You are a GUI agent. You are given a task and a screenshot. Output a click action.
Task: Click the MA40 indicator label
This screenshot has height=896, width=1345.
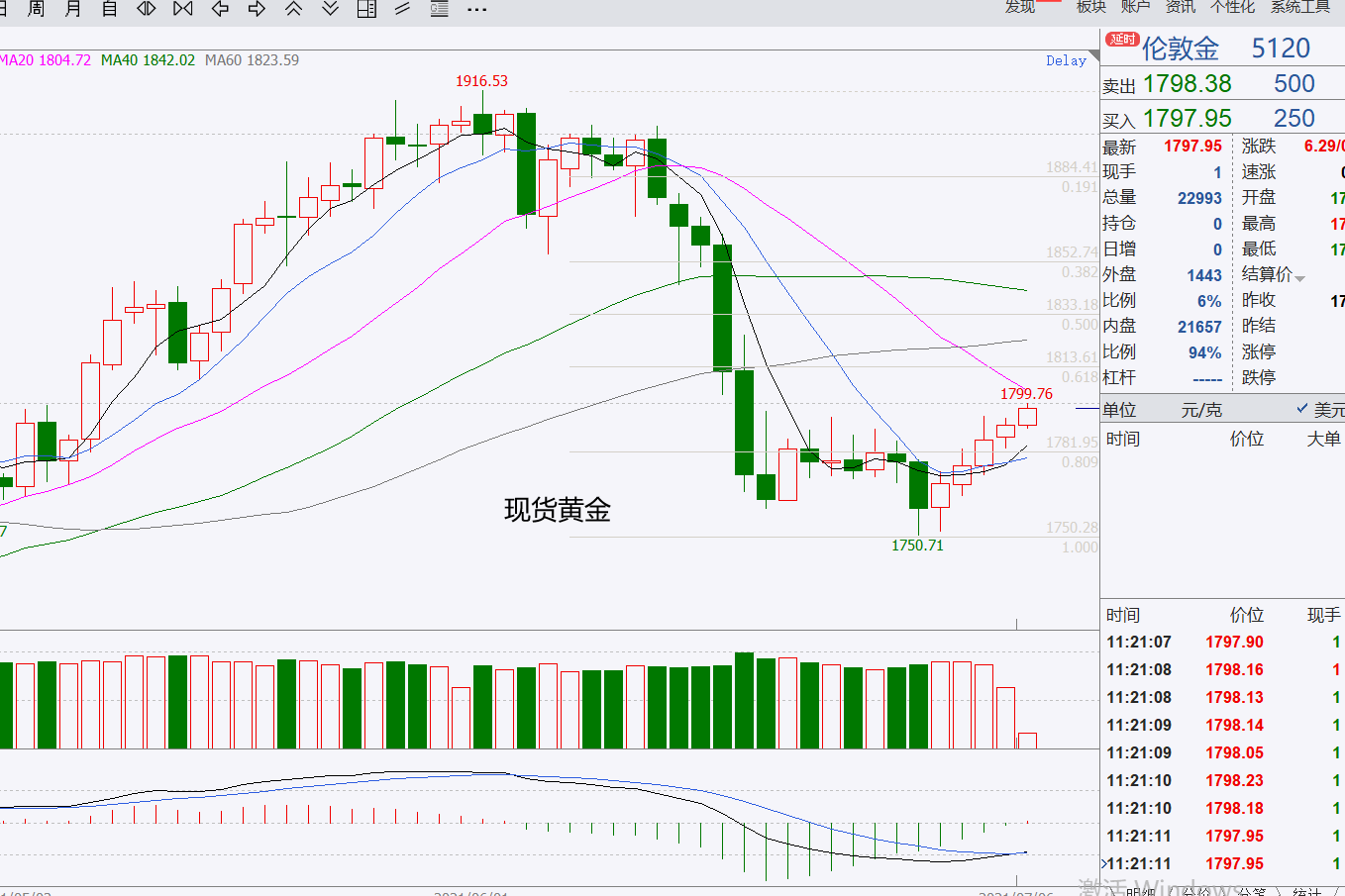pos(148,60)
